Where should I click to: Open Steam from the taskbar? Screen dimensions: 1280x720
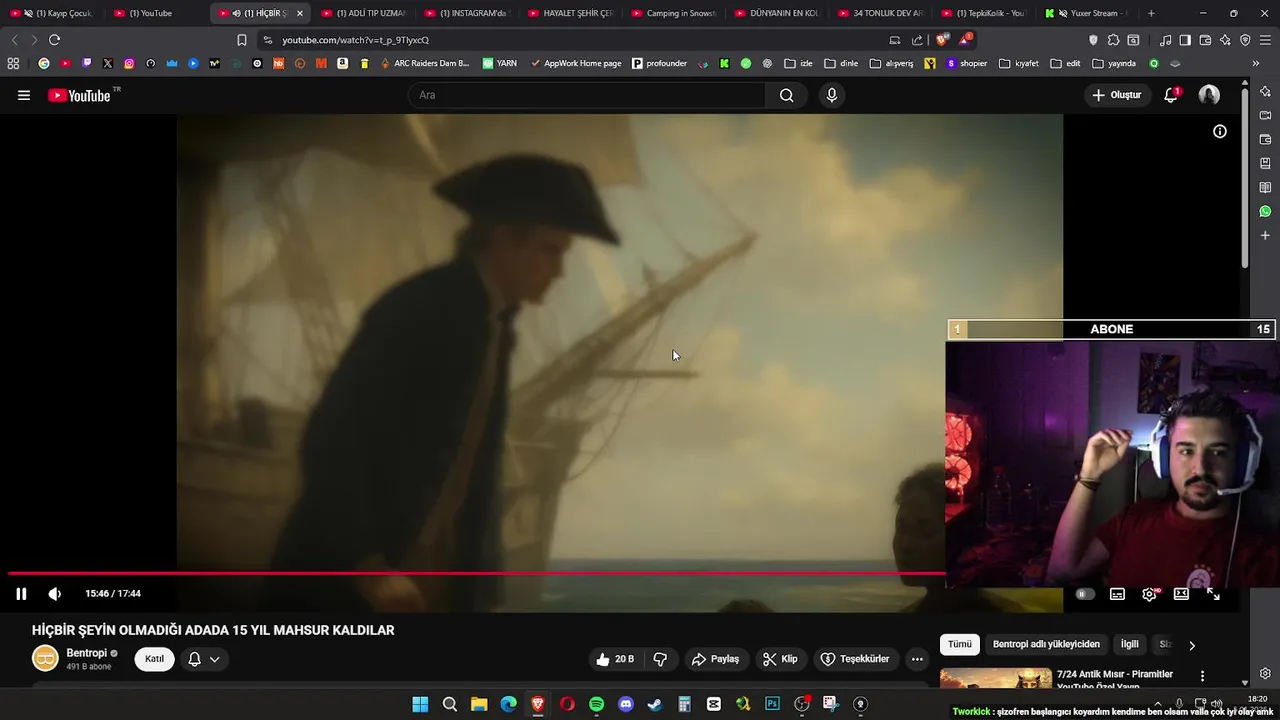click(655, 704)
